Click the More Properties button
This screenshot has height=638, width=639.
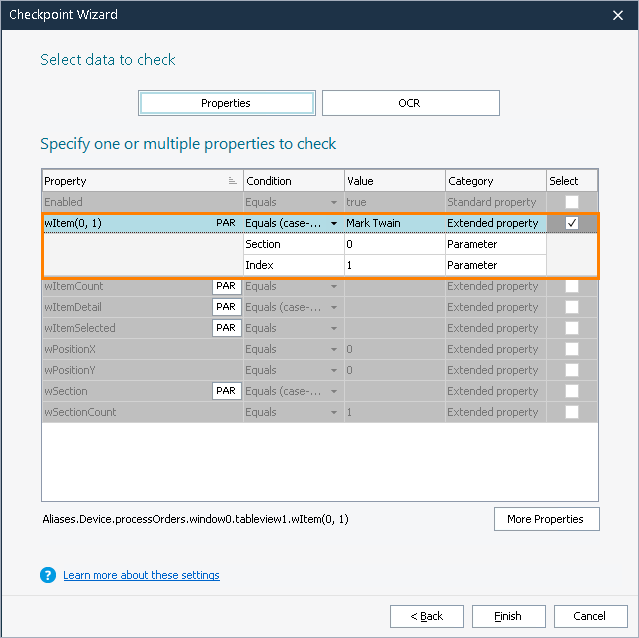click(x=546, y=519)
